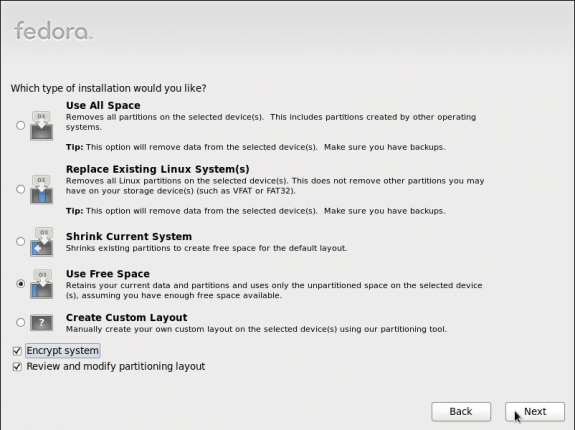Uncheck the Encrypt system checkbox
This screenshot has width=575, height=430.
[x=17, y=351]
